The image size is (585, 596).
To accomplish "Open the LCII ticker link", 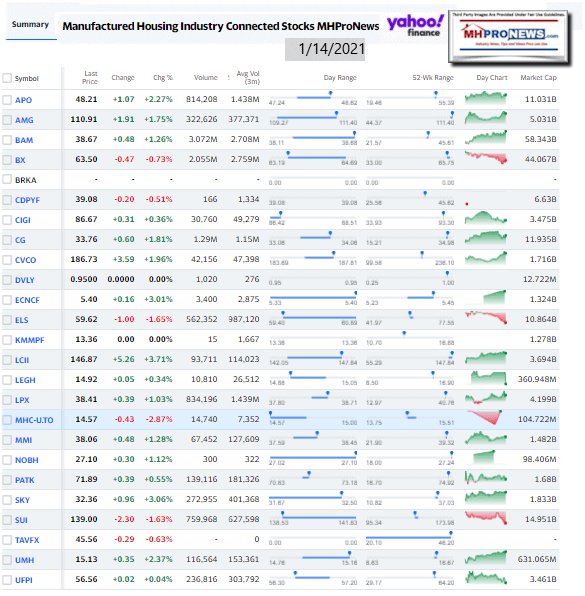I will [22, 360].
